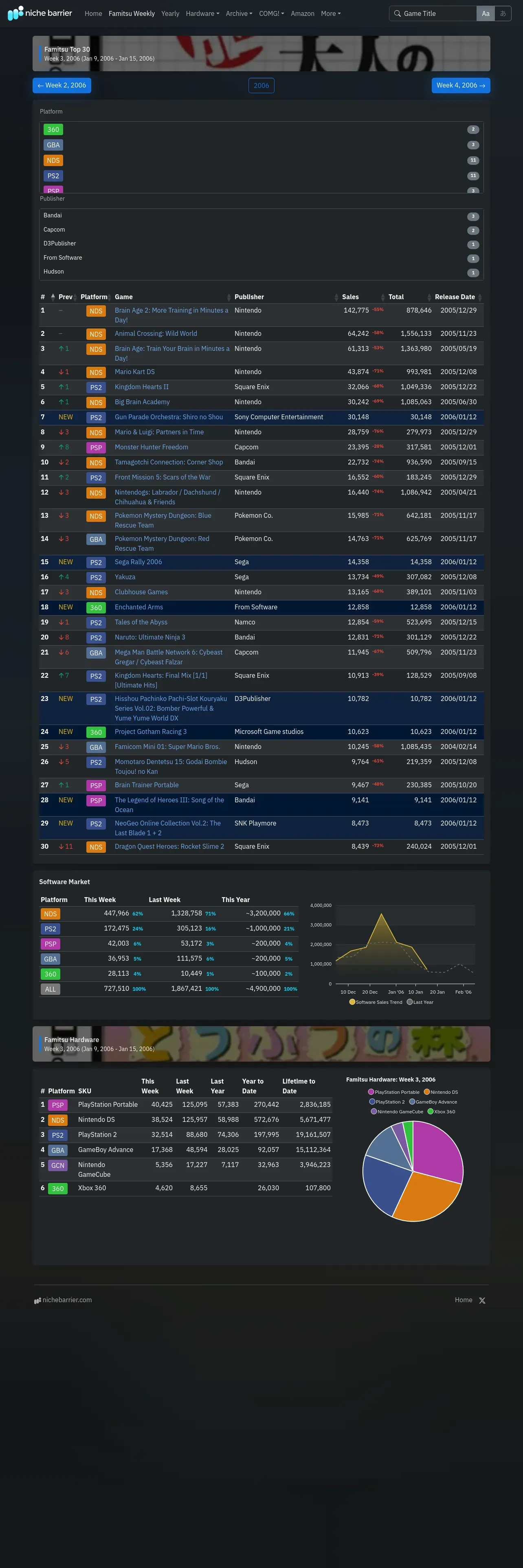Click the NDS badge beside Mario Kart DS
The height and width of the screenshot is (1568, 523).
pos(96,372)
